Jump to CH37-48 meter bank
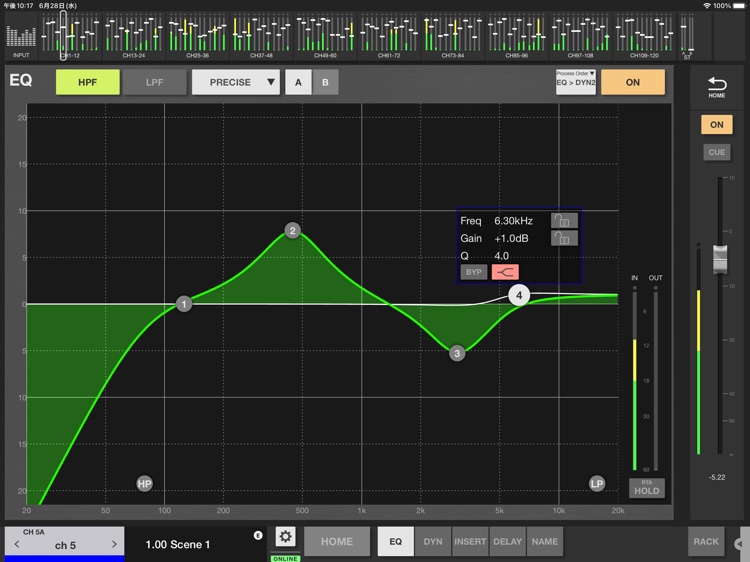This screenshot has width=750, height=562. click(261, 36)
